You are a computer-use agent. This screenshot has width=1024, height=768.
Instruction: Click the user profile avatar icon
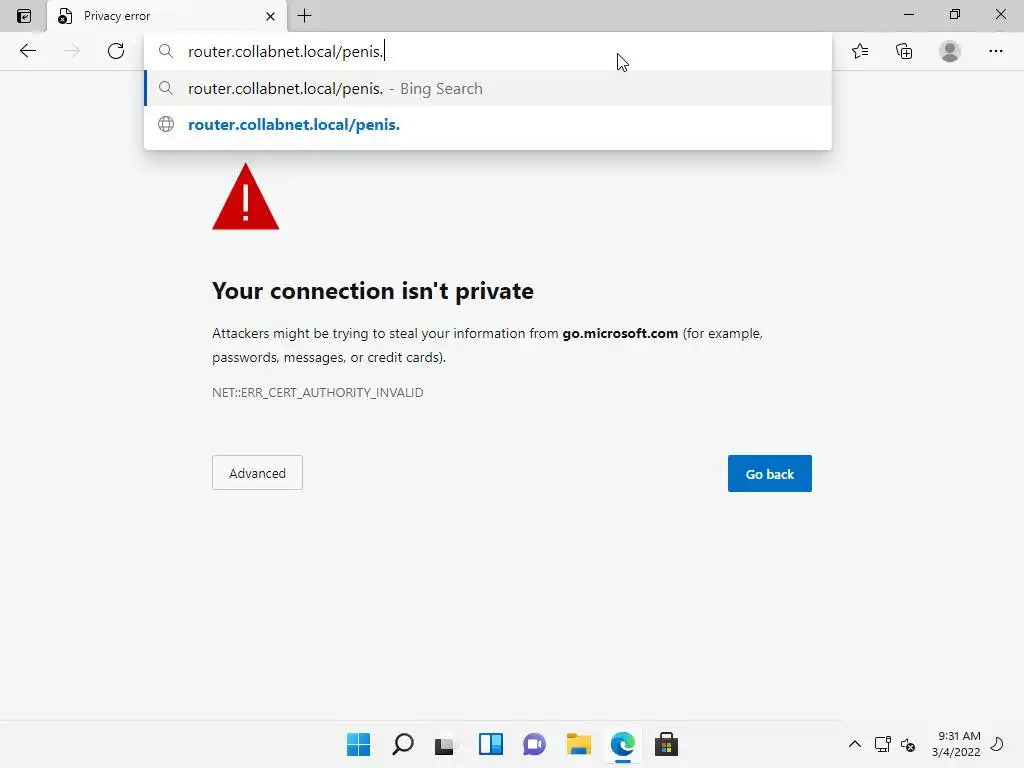950,51
